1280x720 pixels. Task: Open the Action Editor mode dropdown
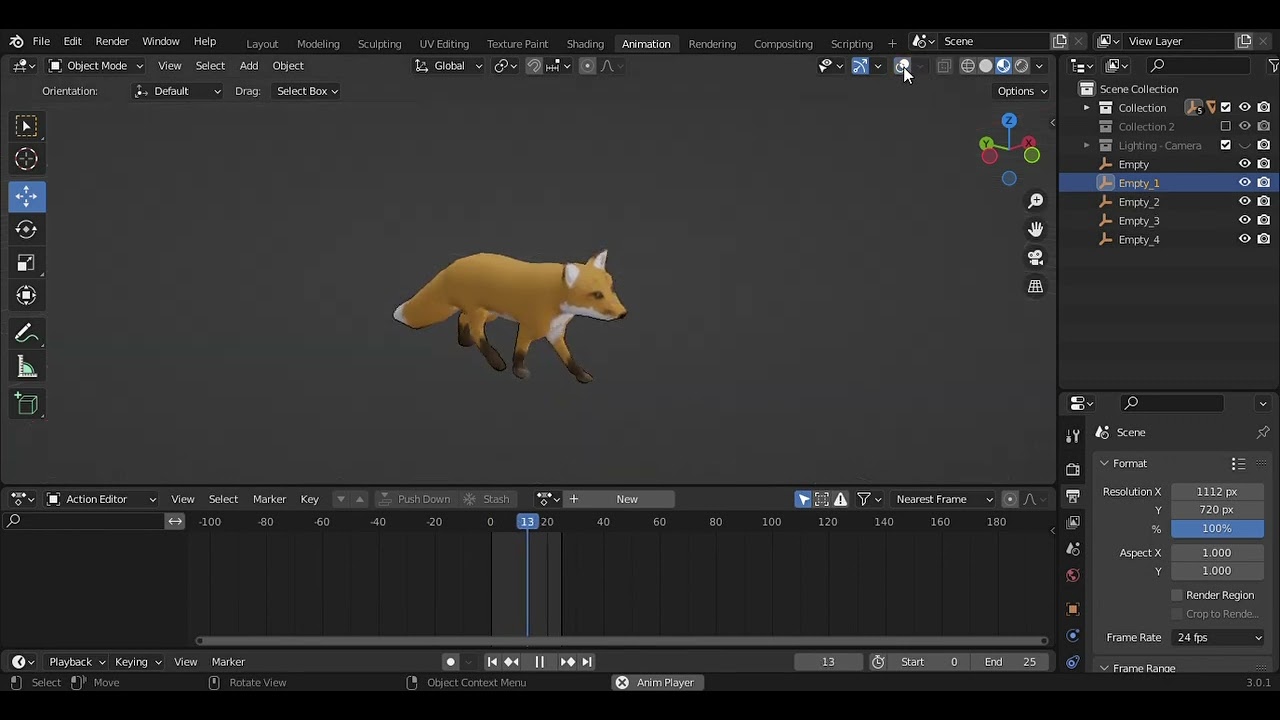click(102, 499)
